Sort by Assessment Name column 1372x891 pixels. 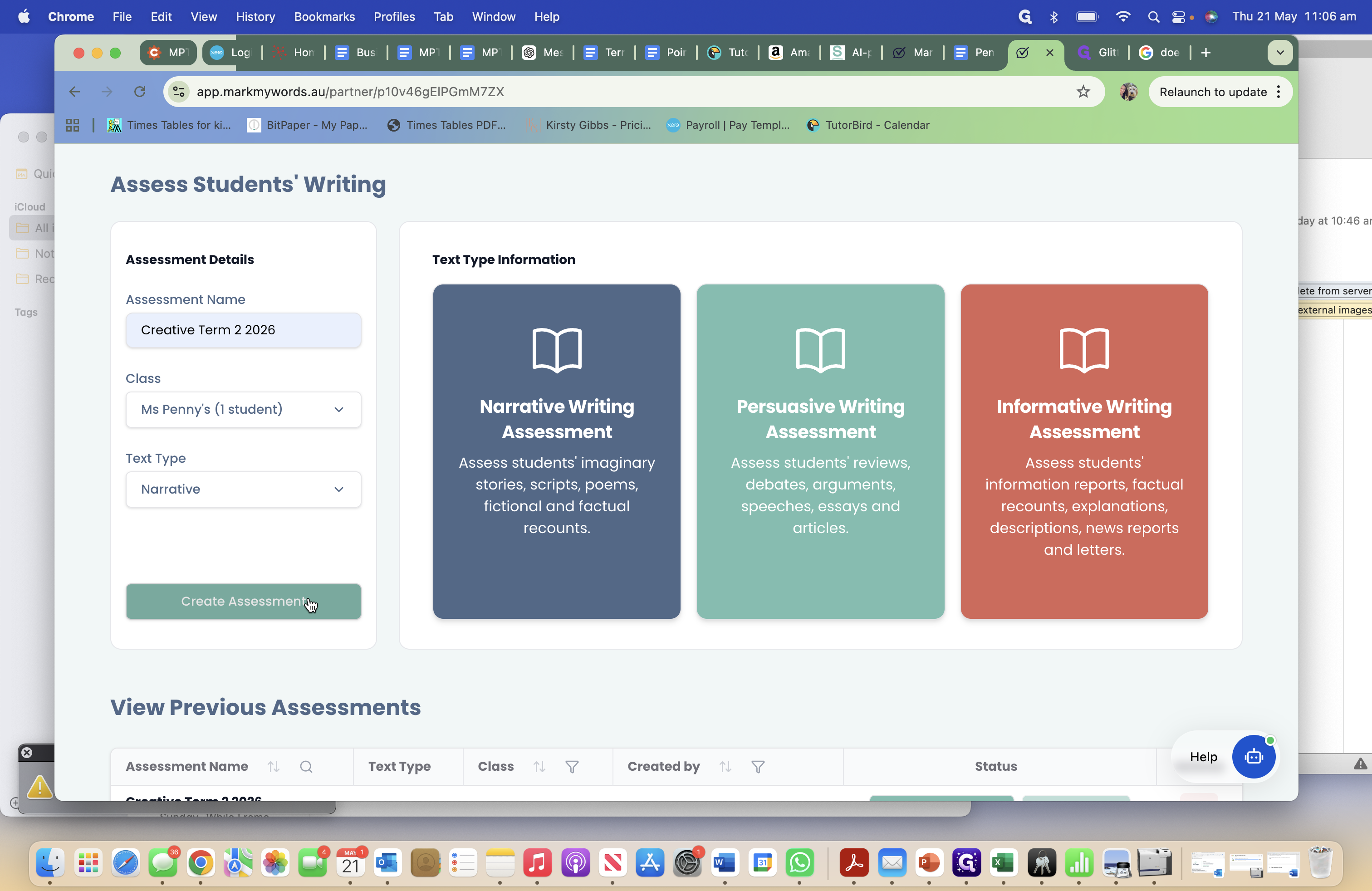point(273,767)
